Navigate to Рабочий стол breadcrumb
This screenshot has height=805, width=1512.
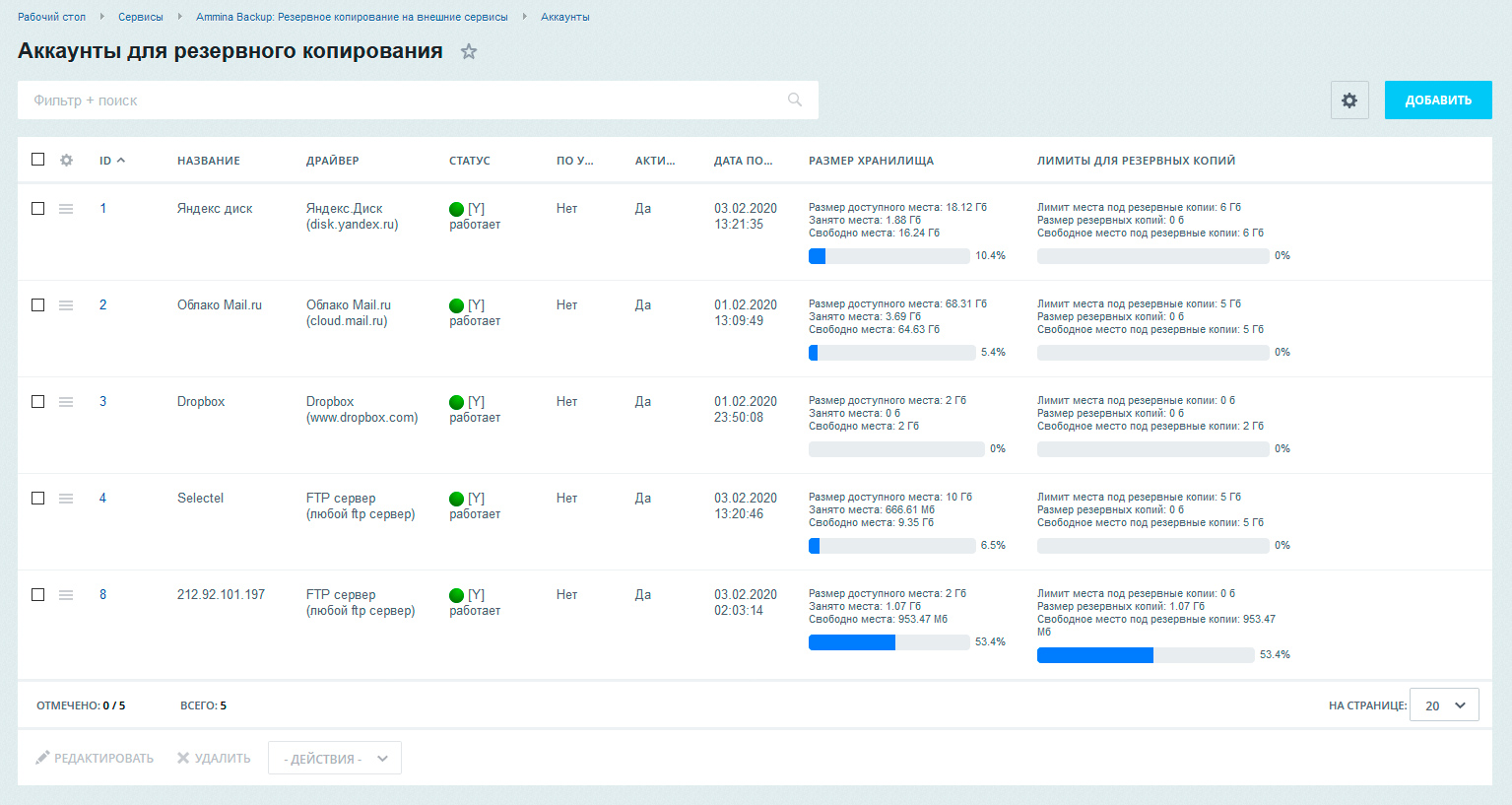(51, 17)
